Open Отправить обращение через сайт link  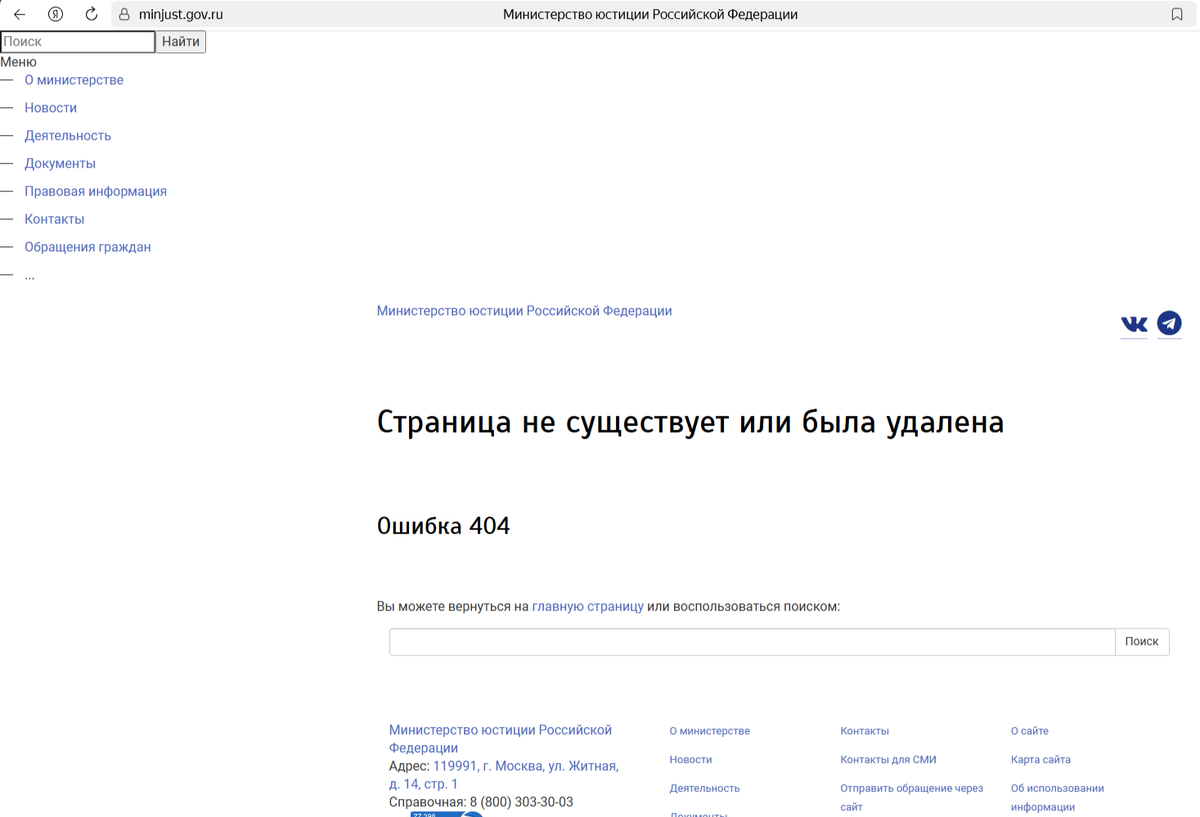(912, 797)
